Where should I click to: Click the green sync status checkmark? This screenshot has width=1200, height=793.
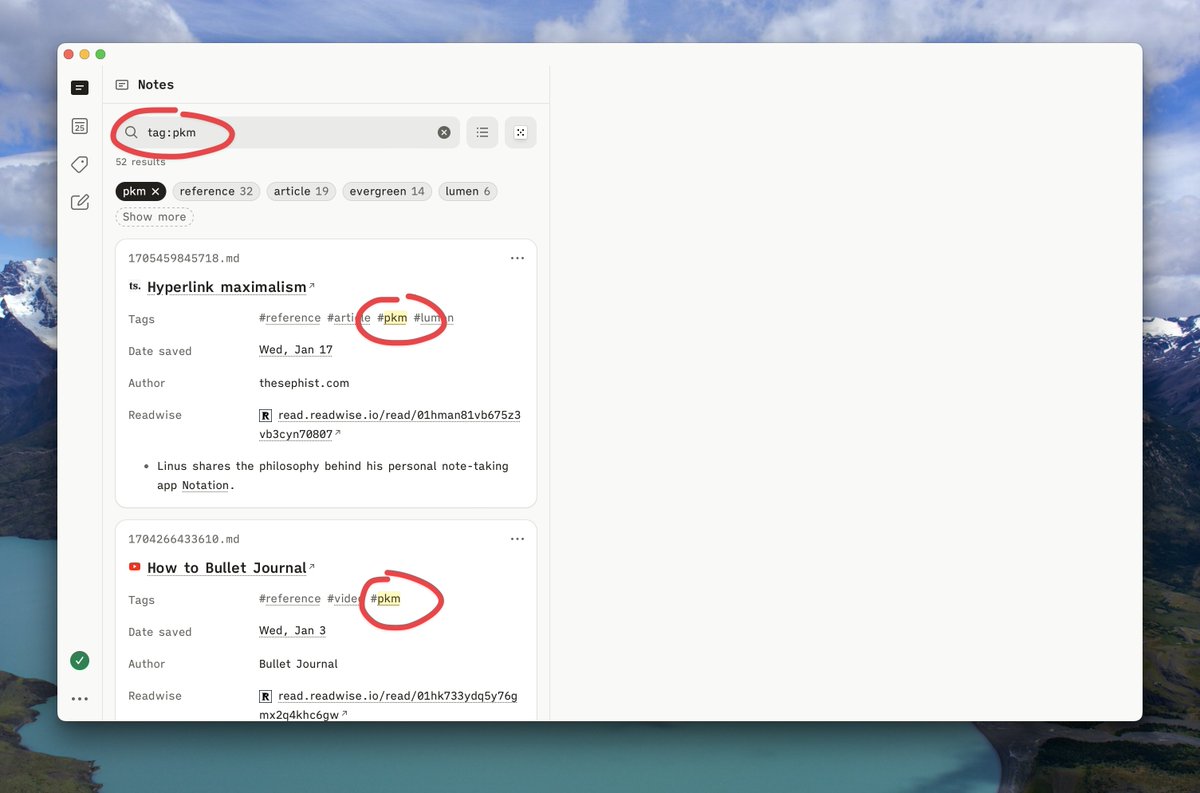[80, 660]
